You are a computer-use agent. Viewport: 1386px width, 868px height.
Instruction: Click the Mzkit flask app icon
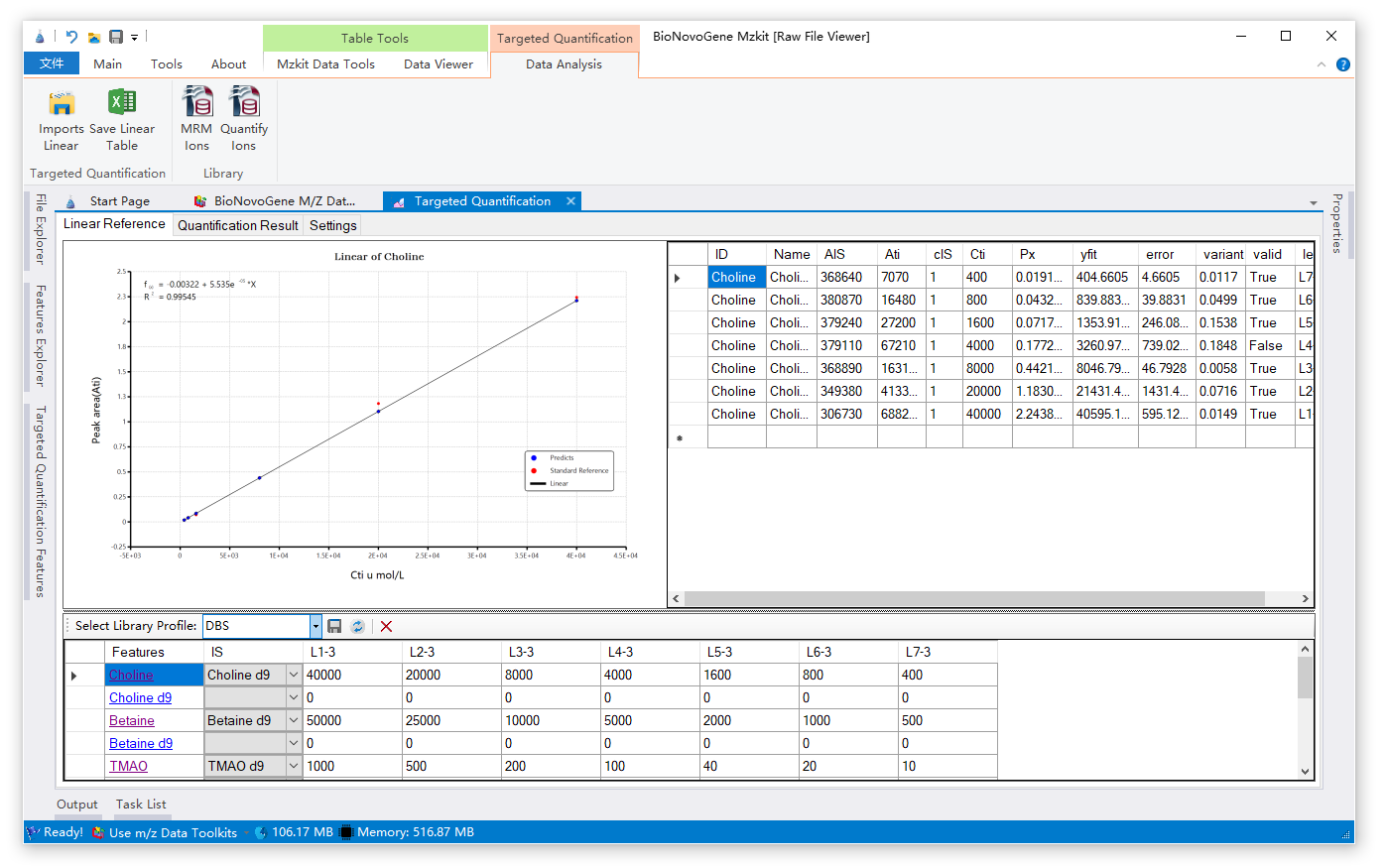[40, 38]
